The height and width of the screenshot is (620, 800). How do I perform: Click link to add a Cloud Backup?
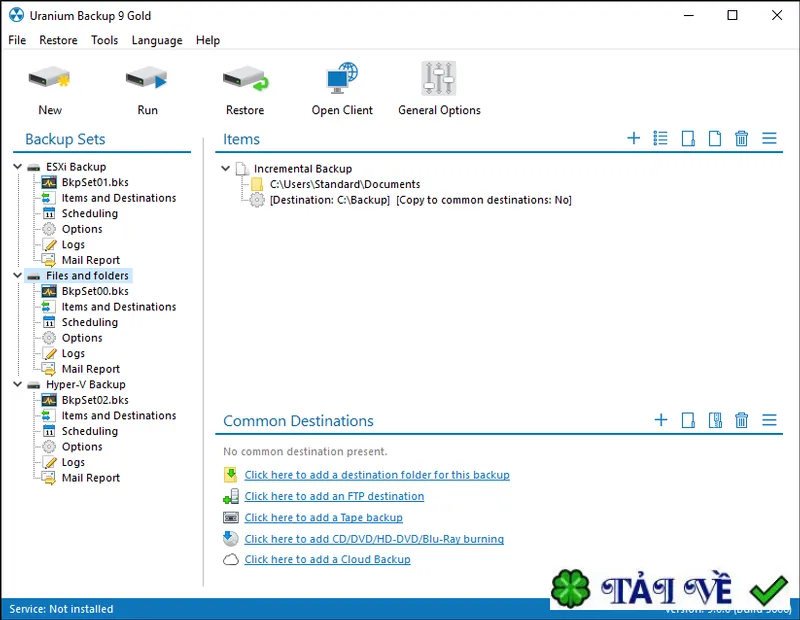click(328, 559)
